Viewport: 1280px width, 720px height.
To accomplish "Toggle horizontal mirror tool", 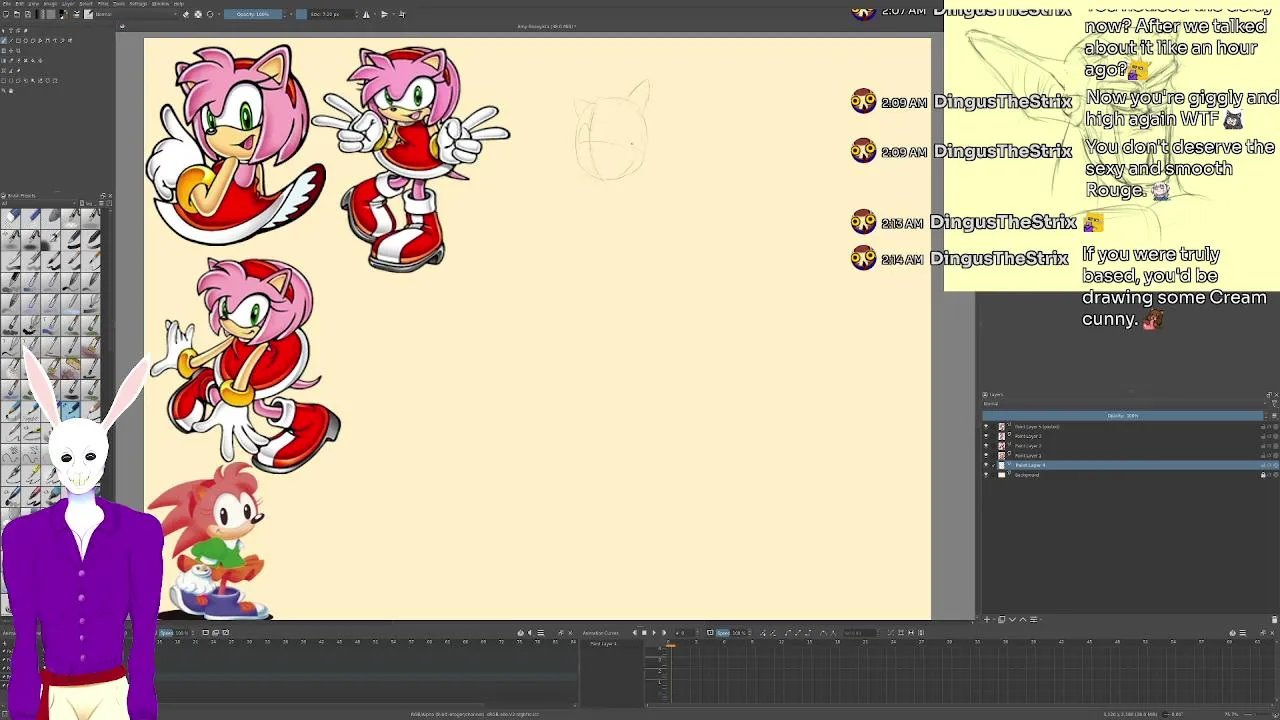I will click(366, 14).
